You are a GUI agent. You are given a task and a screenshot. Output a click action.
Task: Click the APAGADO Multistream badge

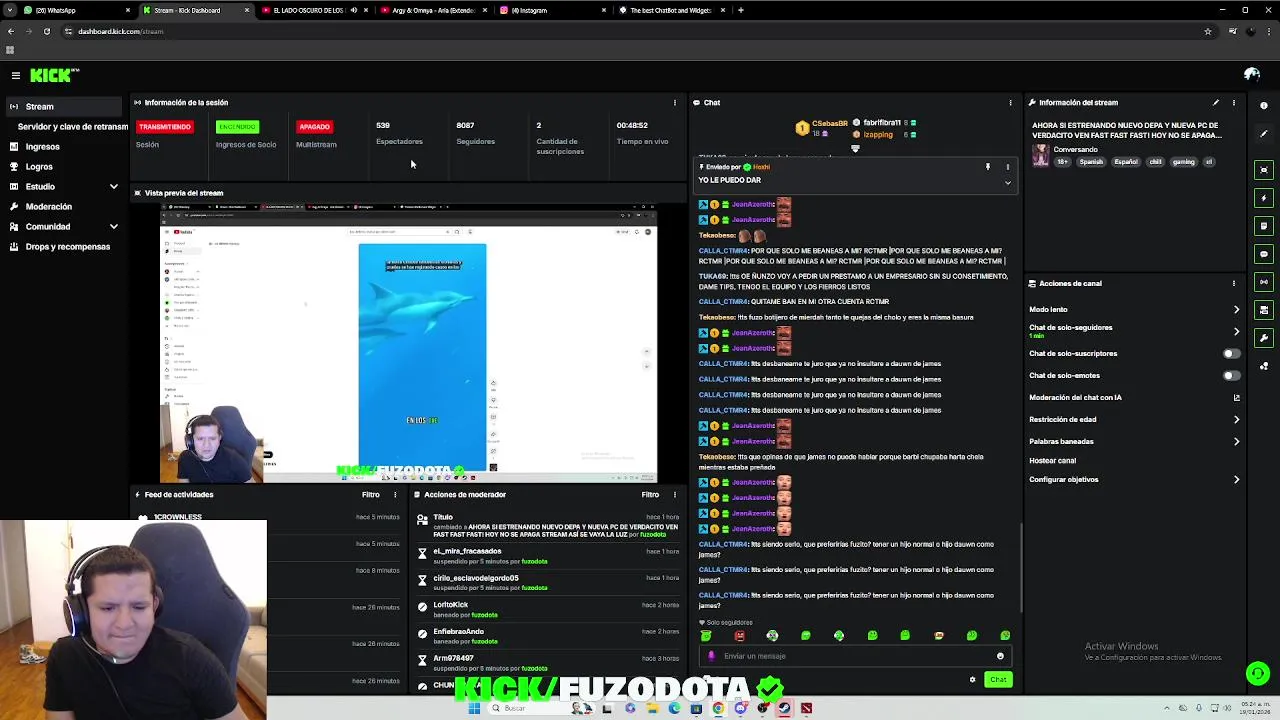314,127
